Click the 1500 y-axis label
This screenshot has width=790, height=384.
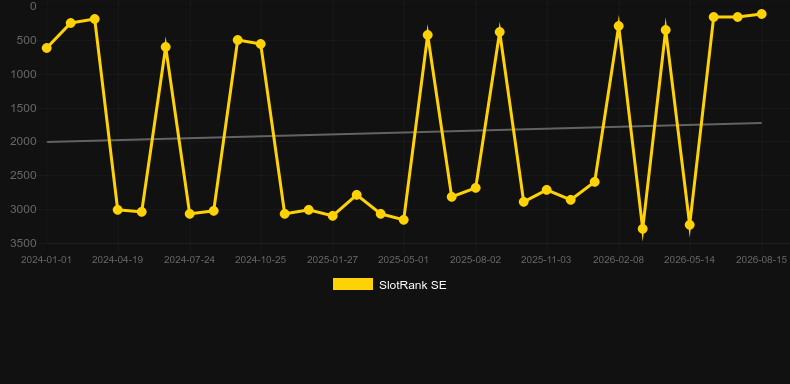tap(25, 108)
